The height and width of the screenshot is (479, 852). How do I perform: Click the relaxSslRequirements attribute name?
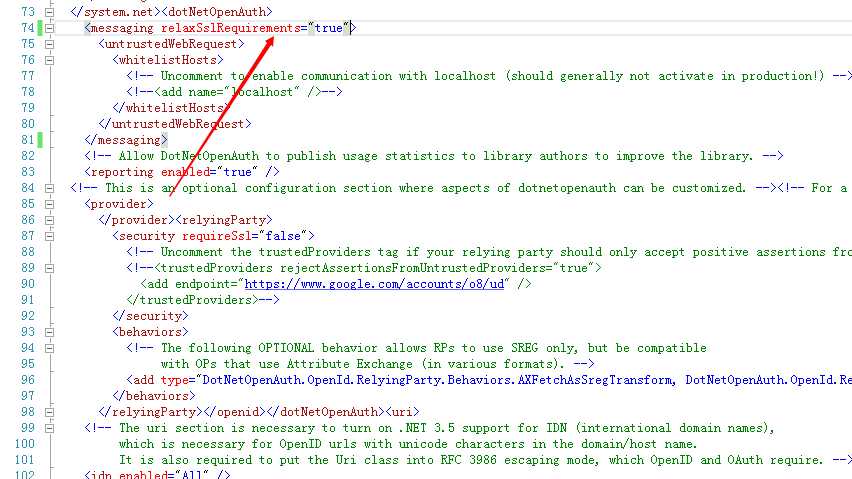(230, 28)
